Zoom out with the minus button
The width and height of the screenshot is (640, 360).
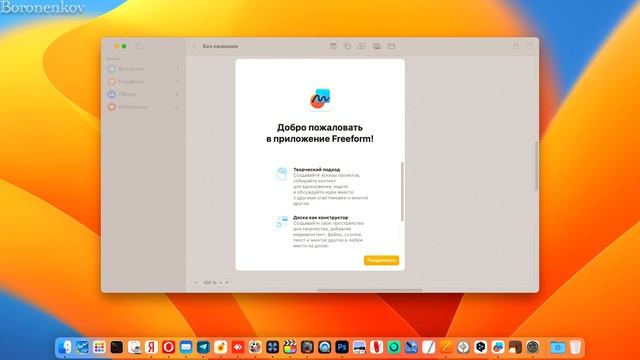pos(196,282)
